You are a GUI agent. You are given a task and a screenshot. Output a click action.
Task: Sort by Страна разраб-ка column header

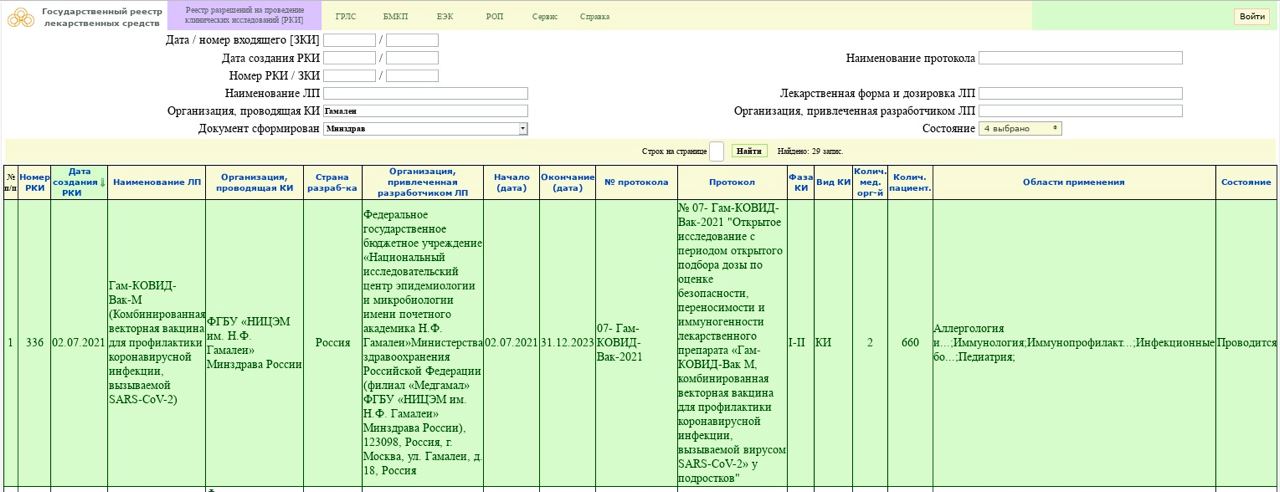(333, 182)
